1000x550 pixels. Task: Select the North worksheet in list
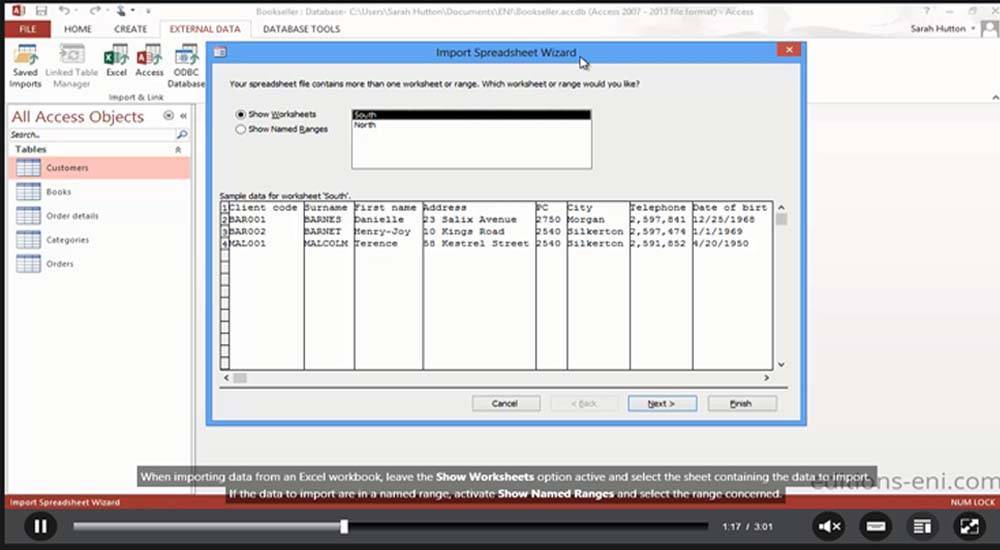coord(365,126)
